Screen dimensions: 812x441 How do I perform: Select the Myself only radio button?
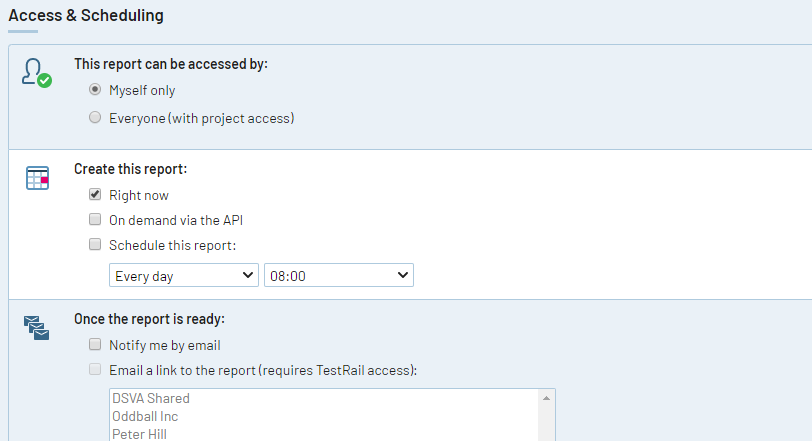click(95, 90)
